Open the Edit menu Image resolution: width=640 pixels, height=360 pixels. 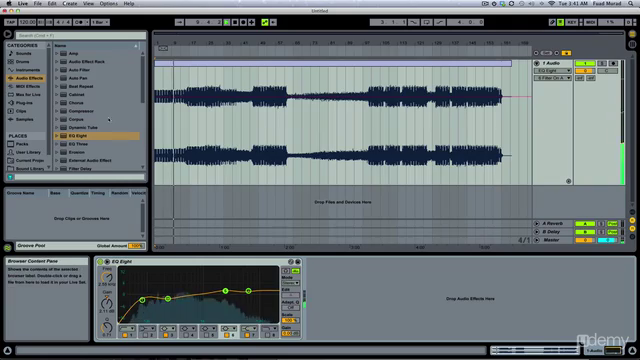tap(52, 4)
